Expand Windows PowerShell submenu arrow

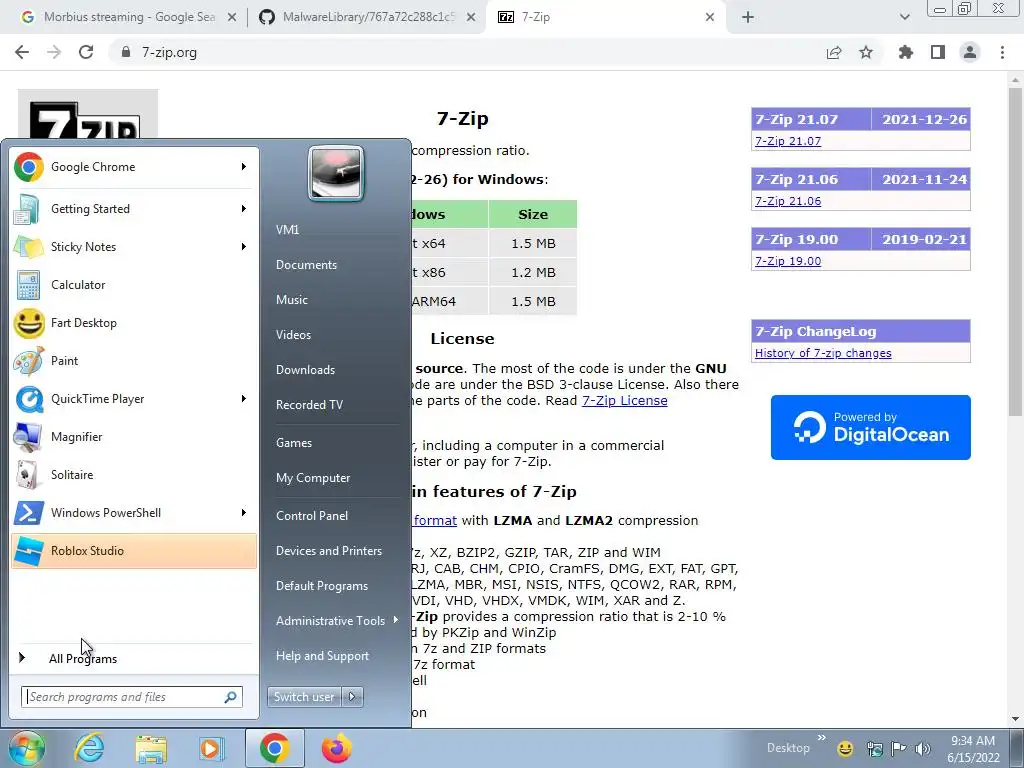(244, 513)
